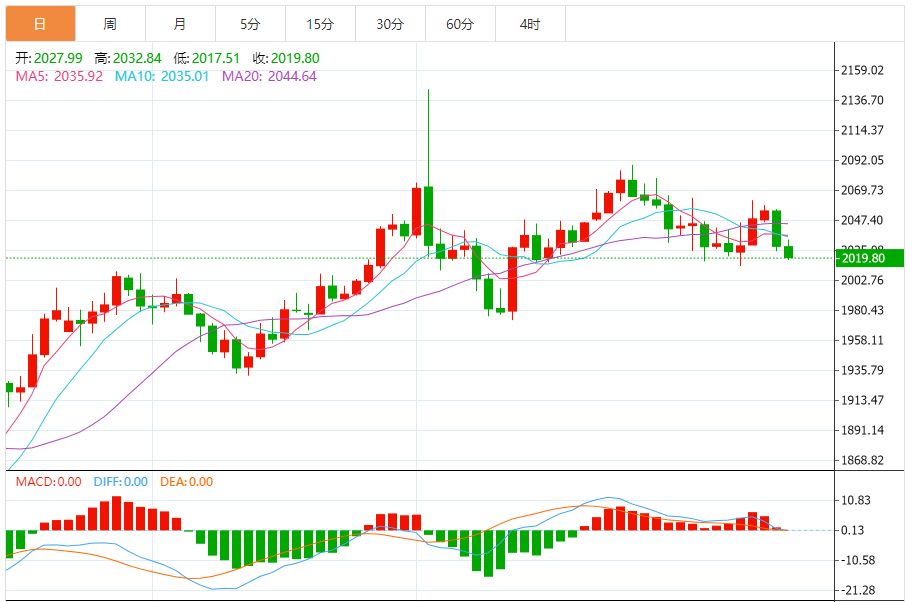The height and width of the screenshot is (602, 913).
Task: Click the -10.58 MACD axis label
Action: click(x=856, y=561)
